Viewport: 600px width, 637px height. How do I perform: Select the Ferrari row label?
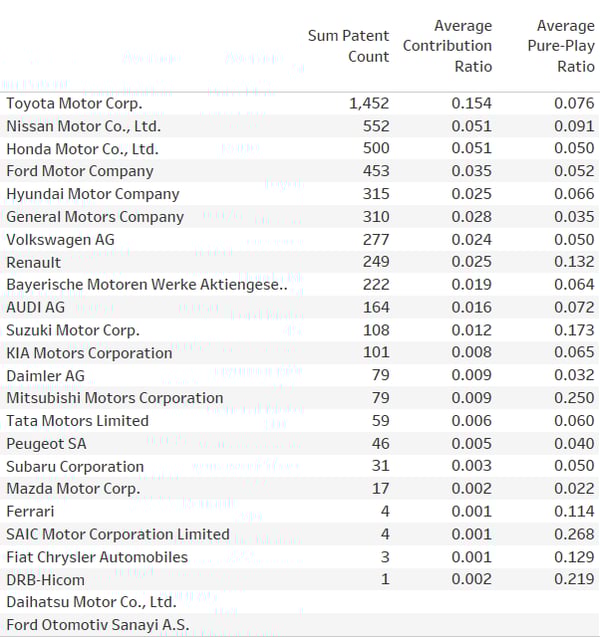pos(30,511)
